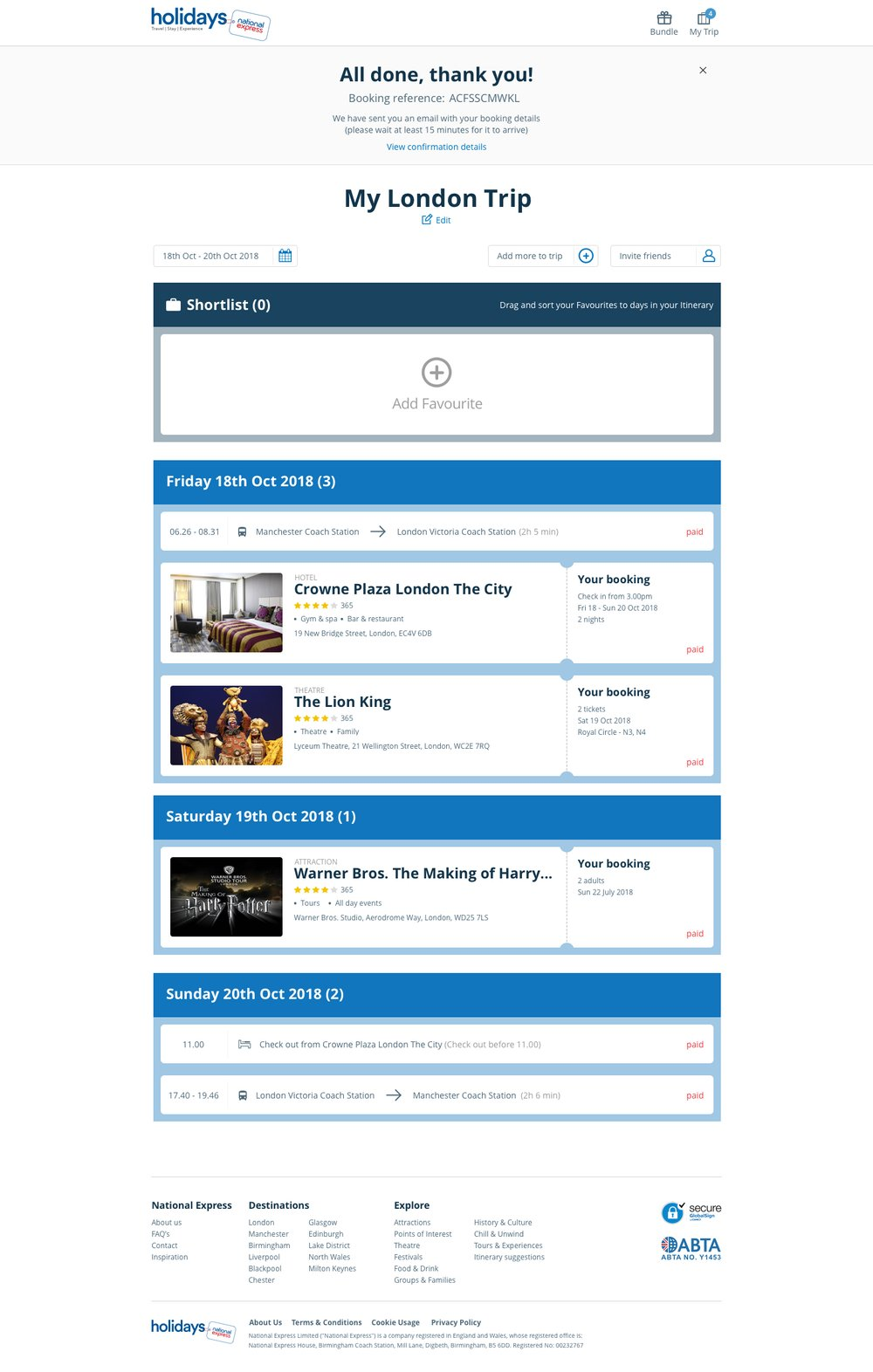This screenshot has height=1372, width=873.
Task: Click the person icon beside Invite friends
Action: click(x=708, y=256)
